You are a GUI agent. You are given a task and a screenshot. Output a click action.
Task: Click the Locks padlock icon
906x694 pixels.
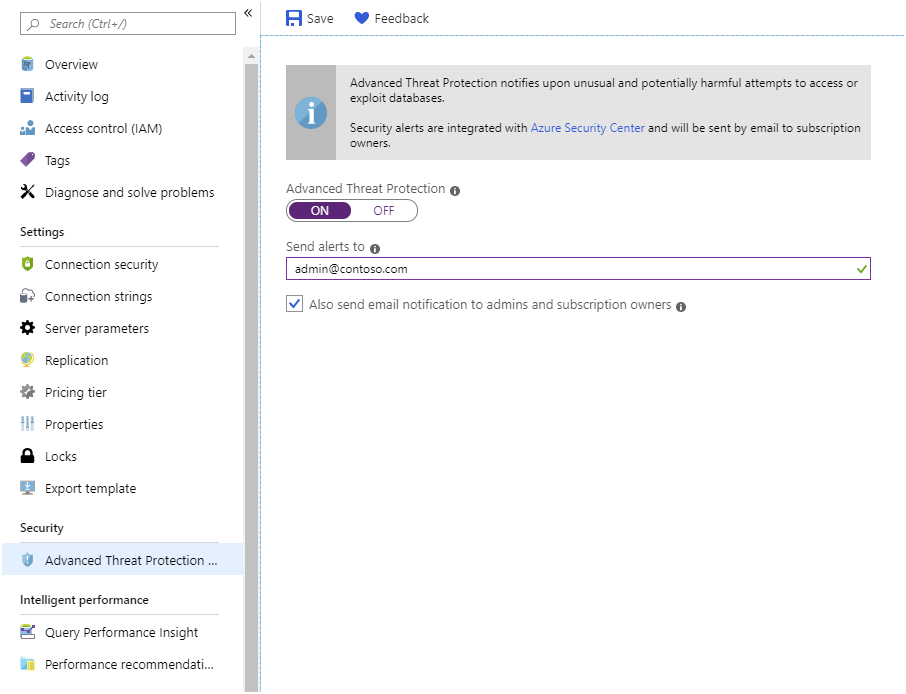(27, 456)
